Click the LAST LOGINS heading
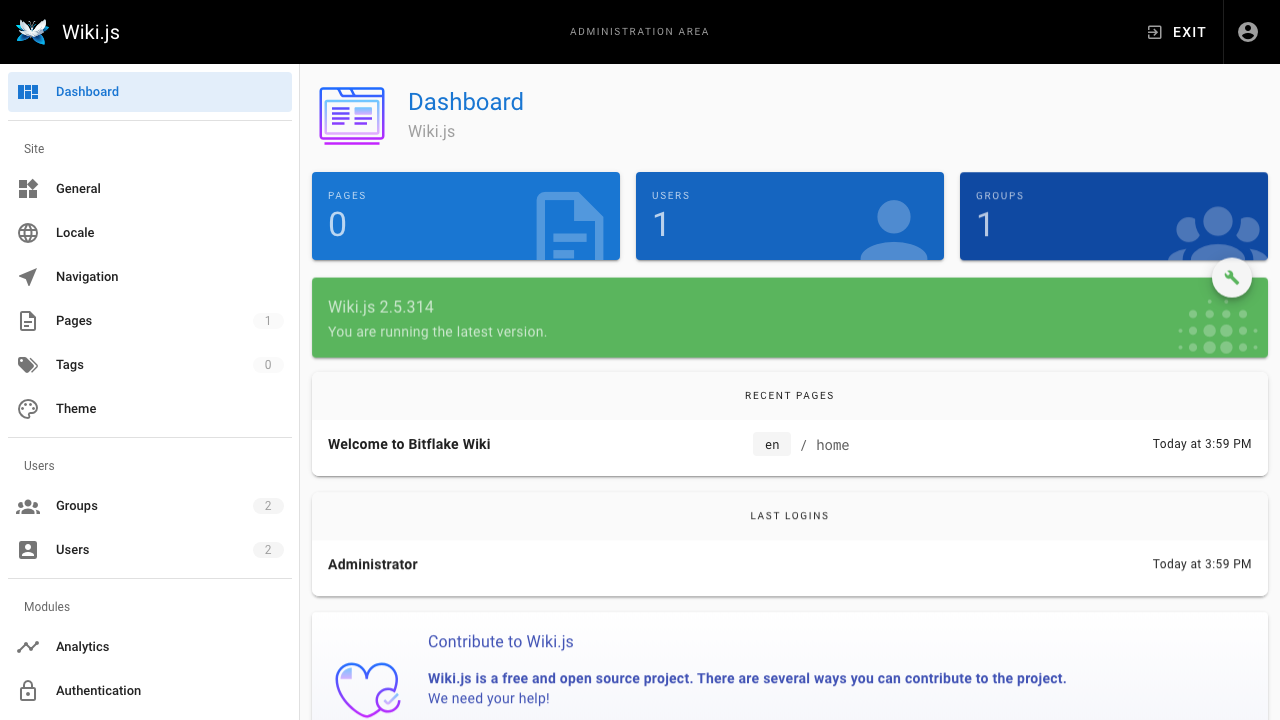This screenshot has width=1280, height=720. coord(790,516)
